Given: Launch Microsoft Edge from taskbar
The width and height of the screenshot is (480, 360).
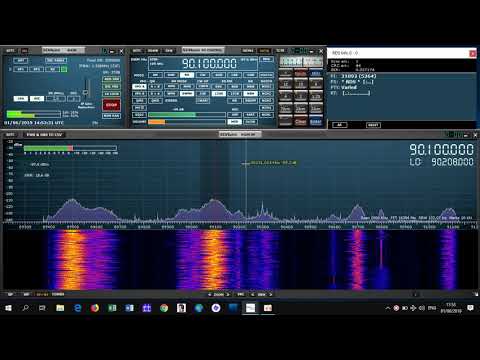Looking at the screenshot, I should click(77, 308).
